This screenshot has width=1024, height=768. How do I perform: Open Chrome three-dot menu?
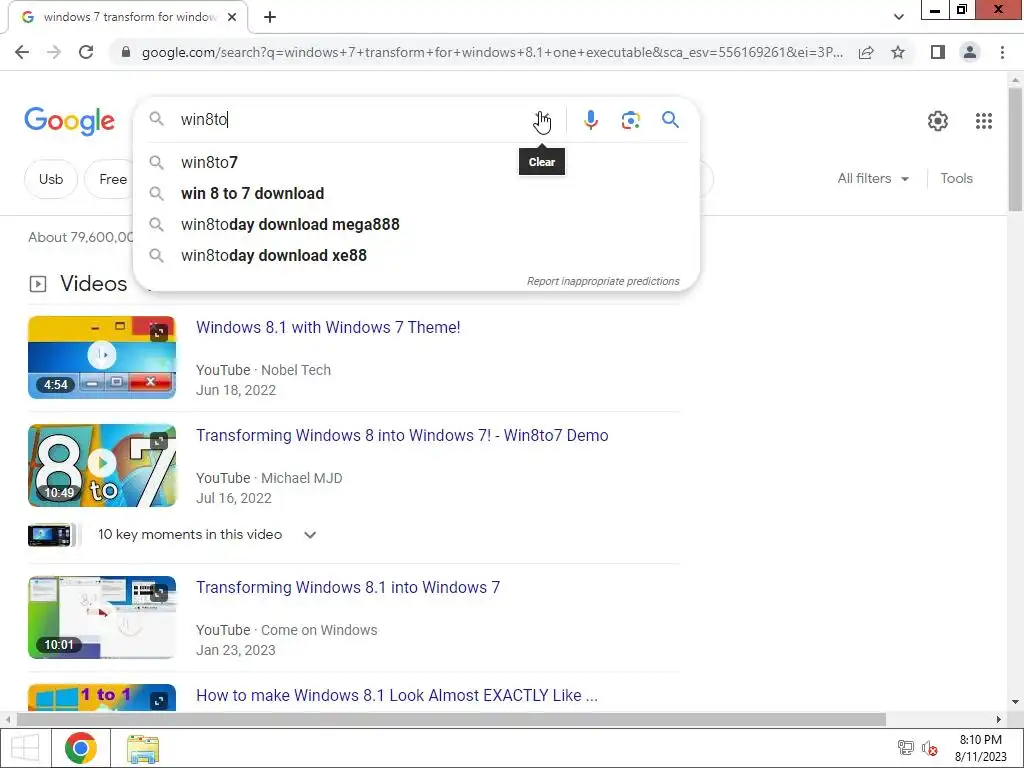tap(1002, 52)
